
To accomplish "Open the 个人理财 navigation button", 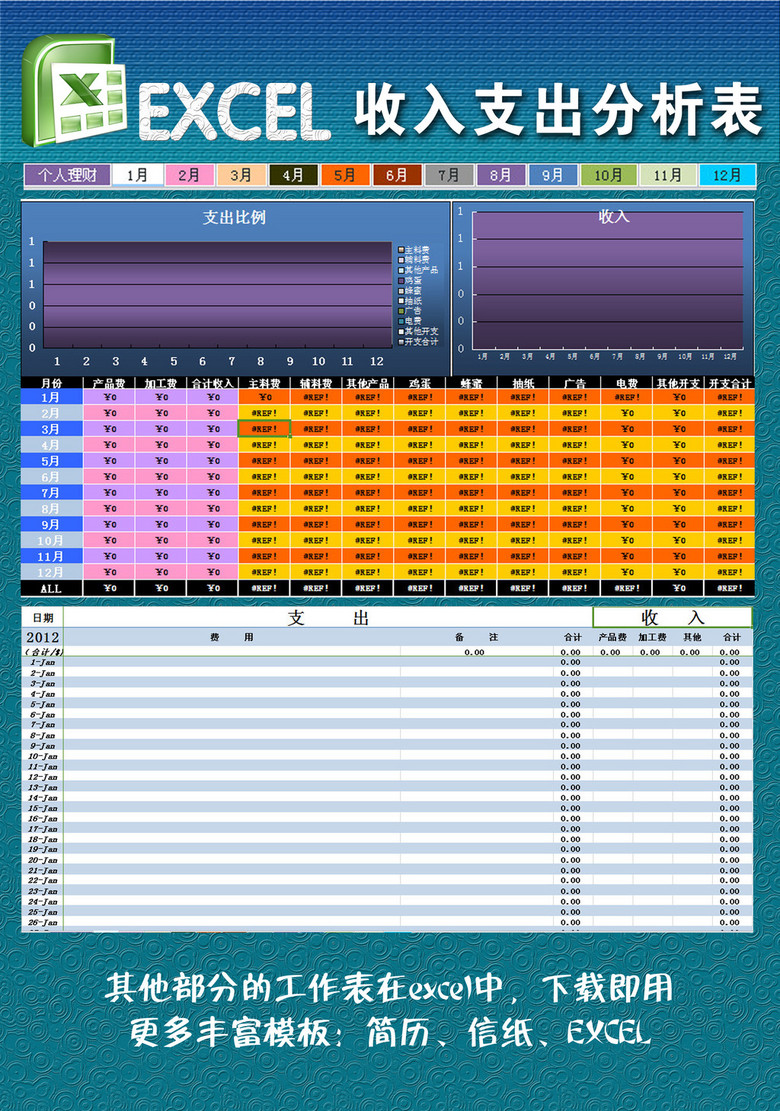I will [67, 175].
